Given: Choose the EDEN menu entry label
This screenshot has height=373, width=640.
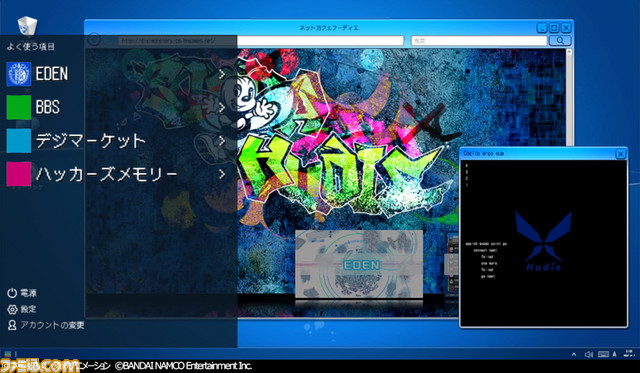Looking at the screenshot, I should (51, 74).
